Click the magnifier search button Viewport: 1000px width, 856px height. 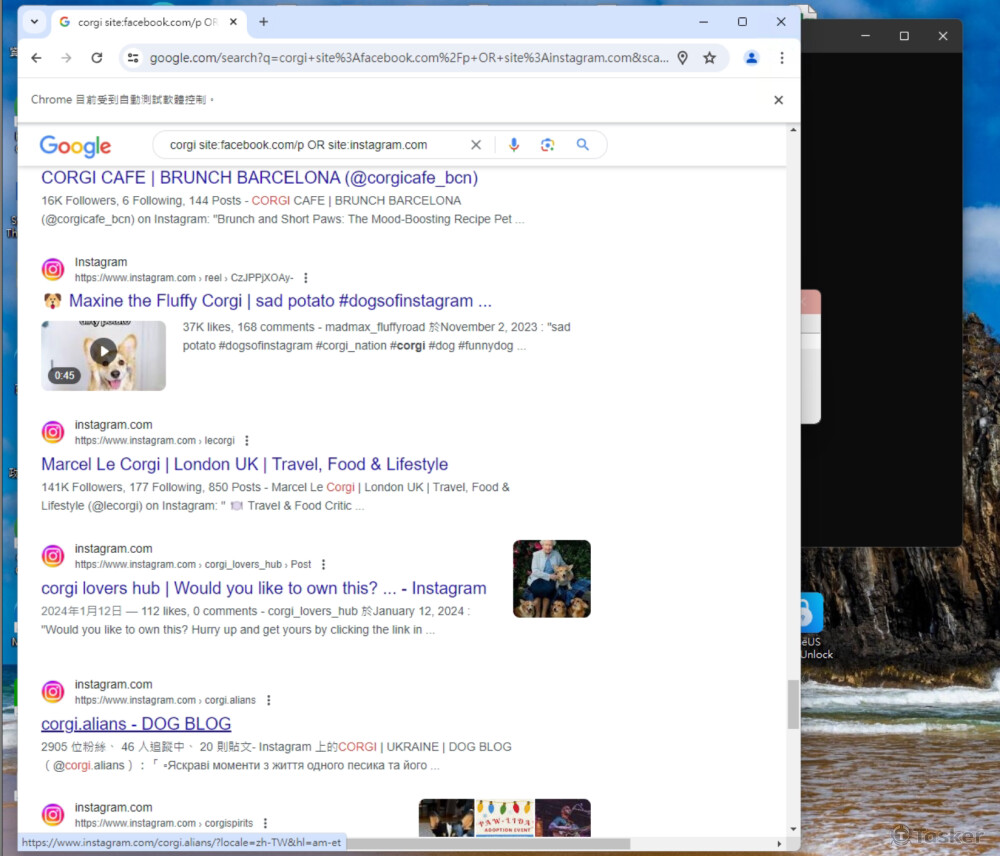[x=583, y=145]
